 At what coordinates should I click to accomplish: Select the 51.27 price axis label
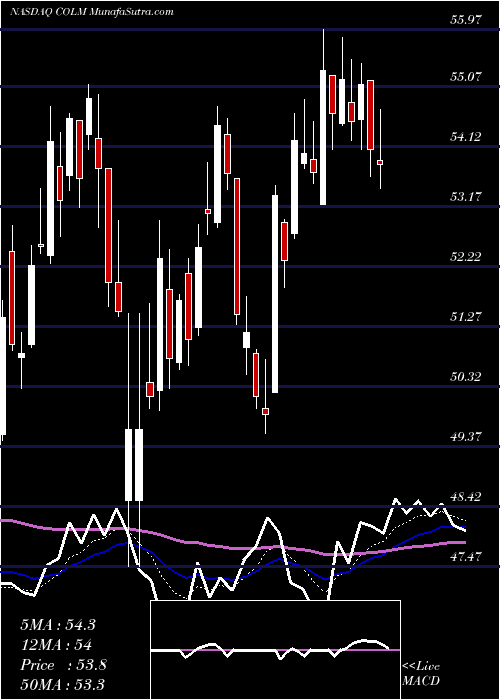click(466, 317)
